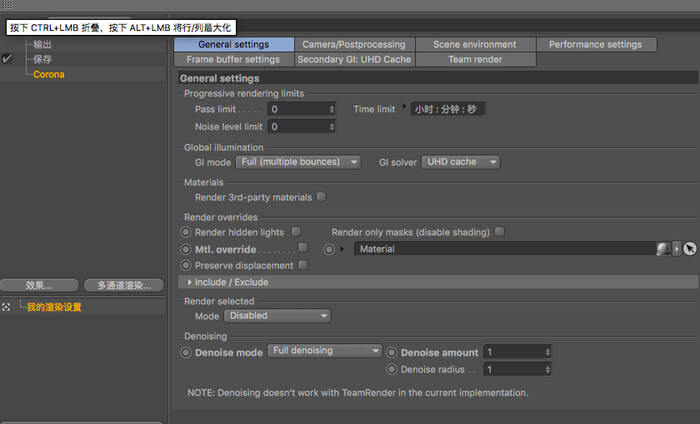Open the Render selected Mode dropdown
700x424 pixels.
click(x=278, y=316)
